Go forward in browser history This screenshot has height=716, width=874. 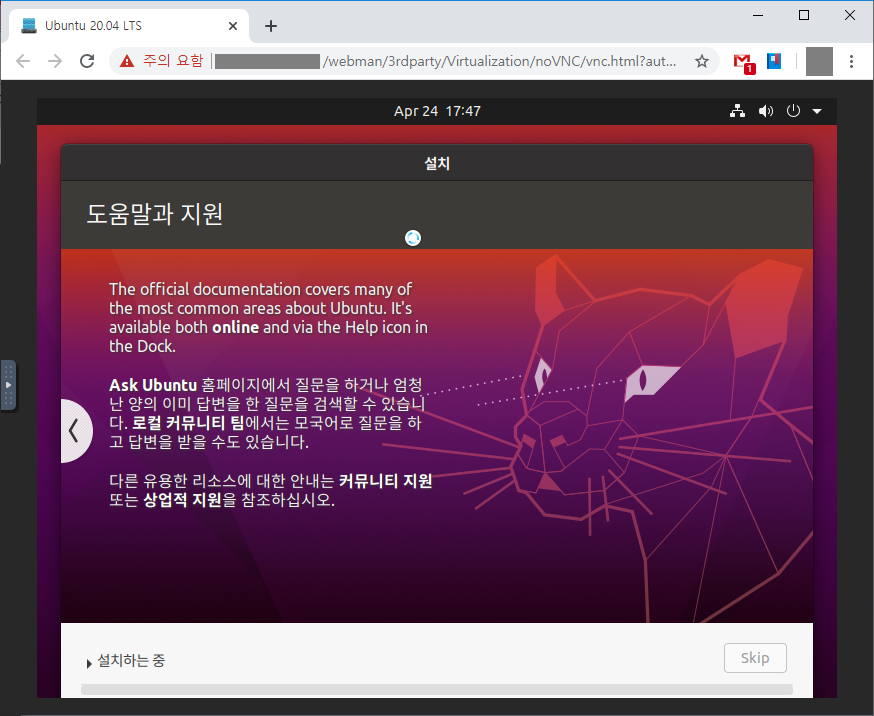(55, 61)
